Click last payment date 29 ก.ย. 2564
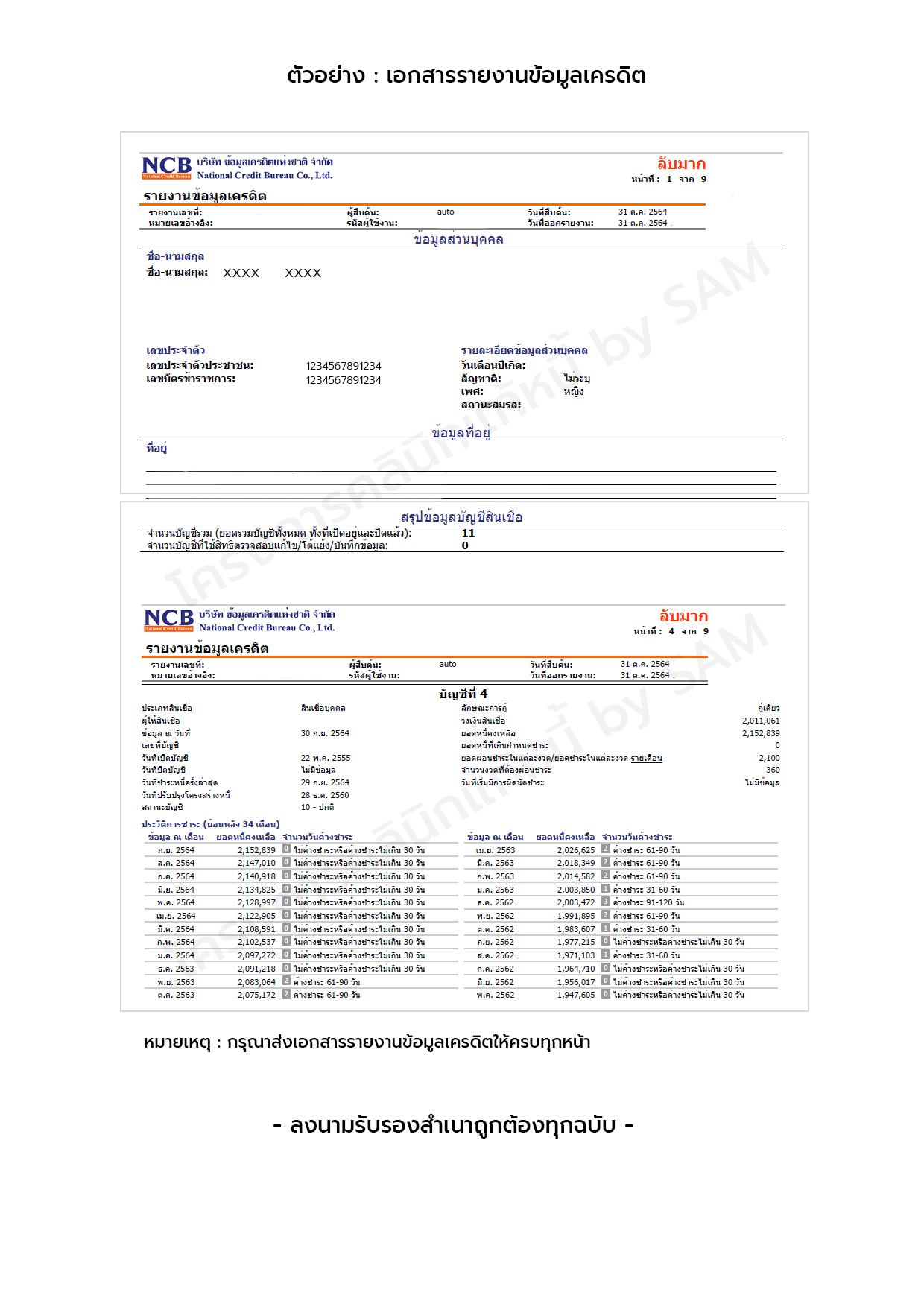 (325, 782)
